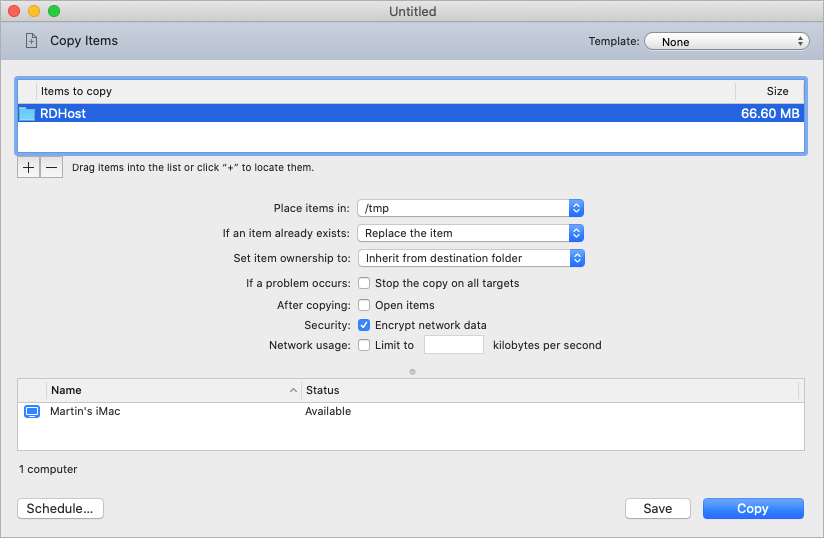The height and width of the screenshot is (538, 824).
Task: Disable Encrypt network data checkbox
Action: coord(365,325)
